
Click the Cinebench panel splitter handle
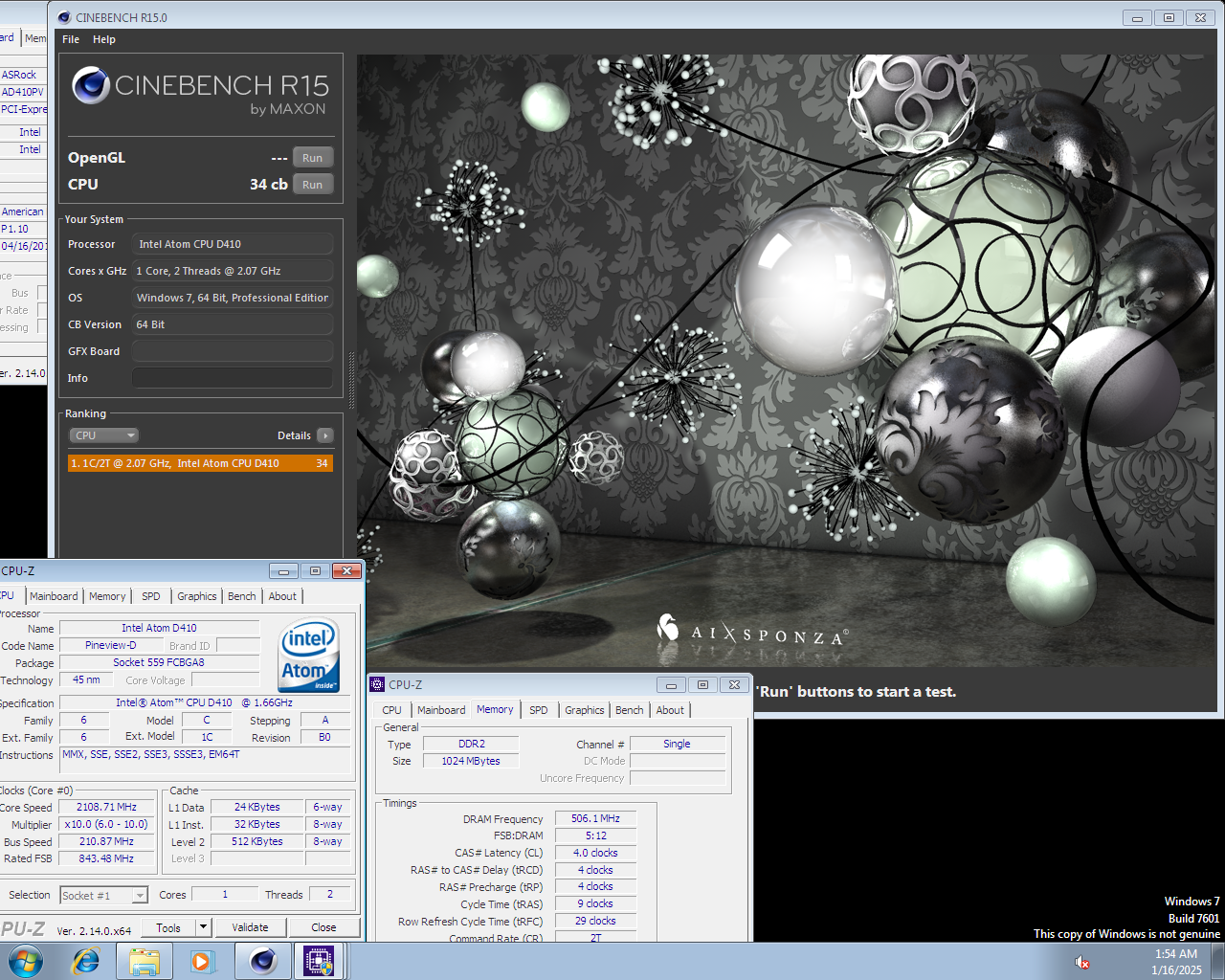351,381
